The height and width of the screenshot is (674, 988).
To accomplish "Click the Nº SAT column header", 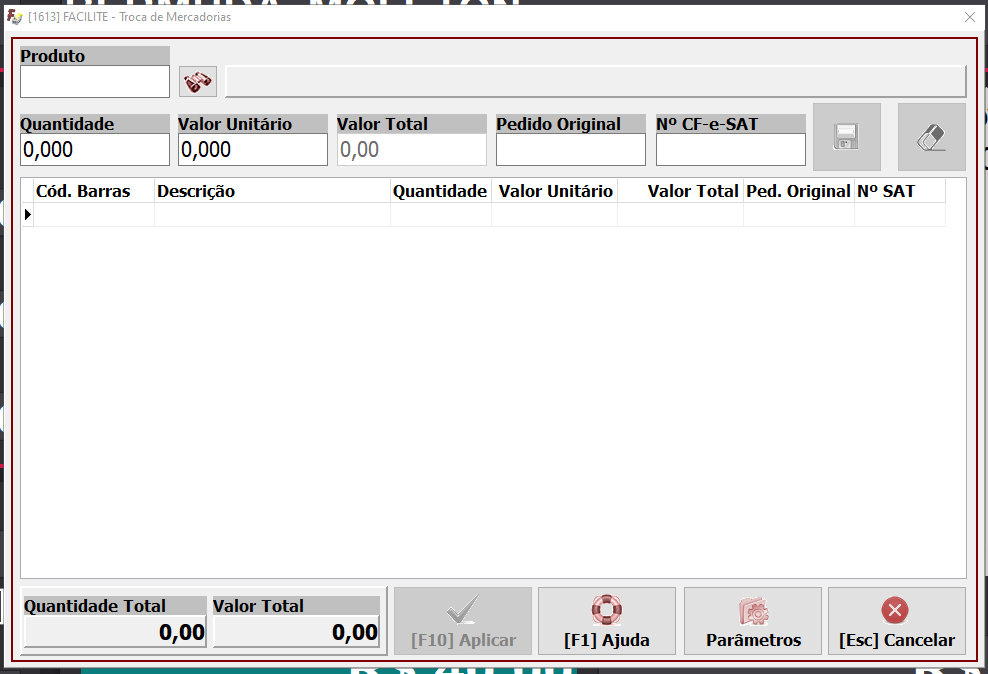I will [900, 191].
